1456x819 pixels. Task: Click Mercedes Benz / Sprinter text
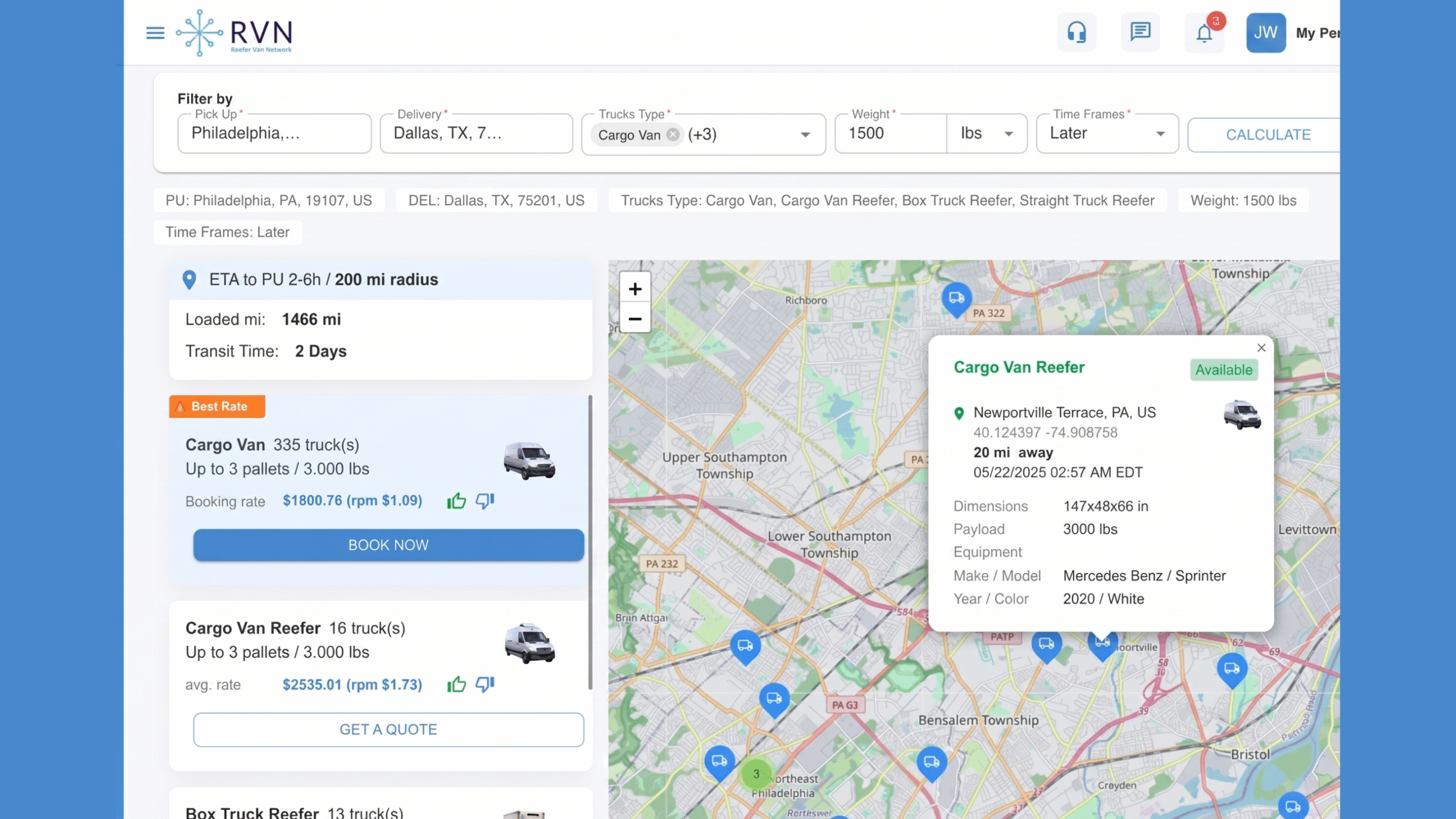click(1144, 576)
